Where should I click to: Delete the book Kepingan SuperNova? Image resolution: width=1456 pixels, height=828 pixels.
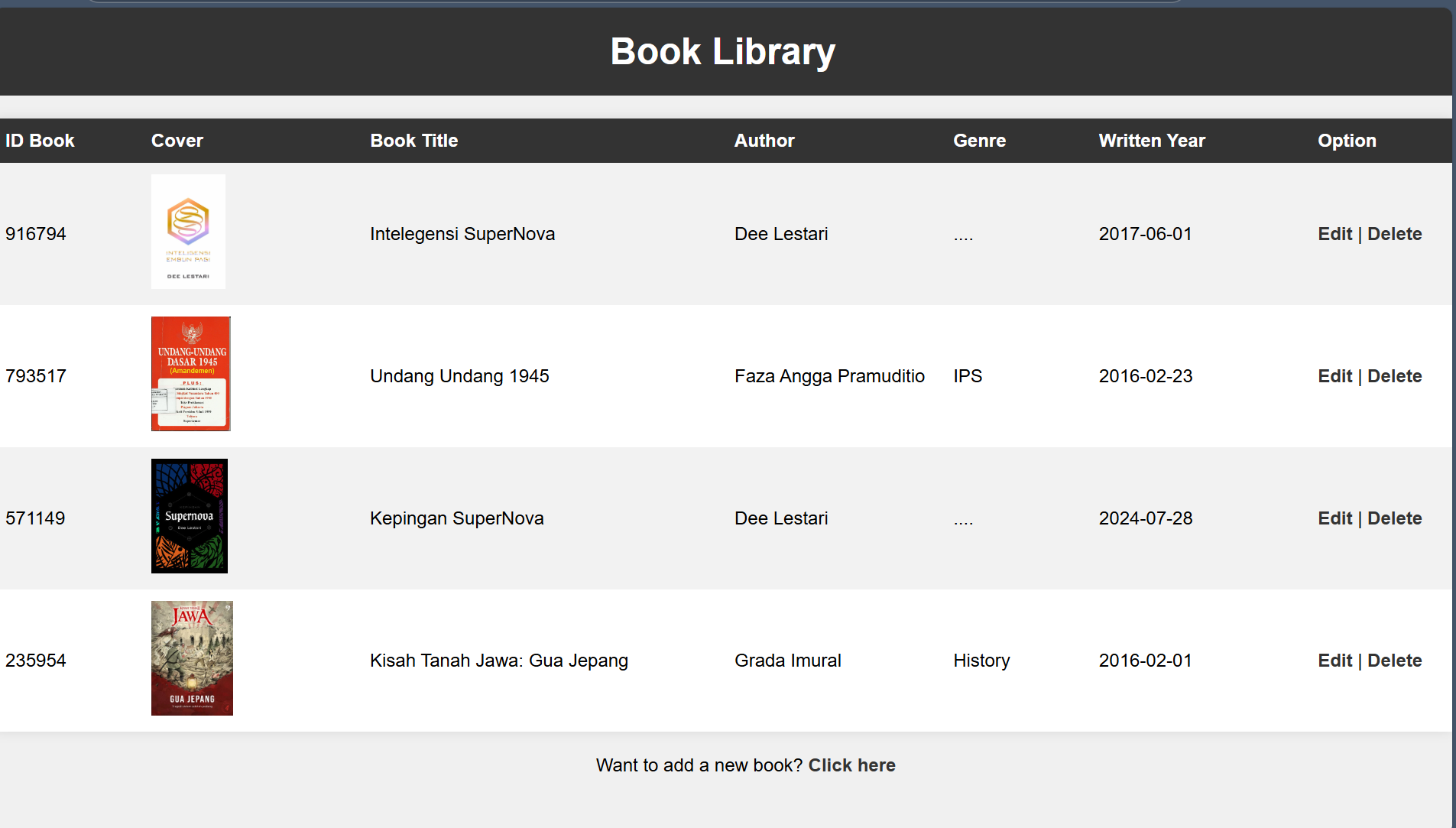(1394, 518)
